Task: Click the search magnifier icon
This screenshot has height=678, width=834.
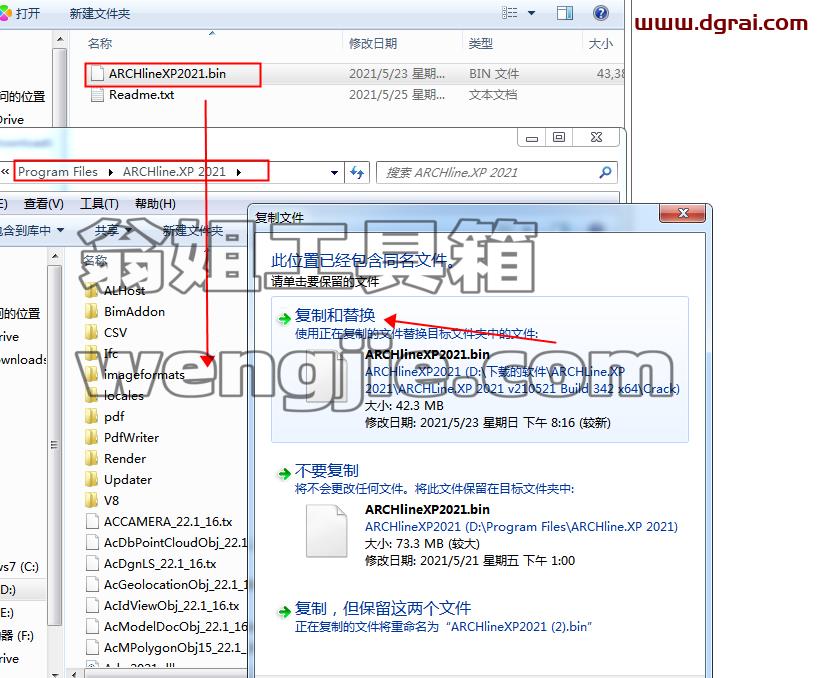Action: click(605, 172)
